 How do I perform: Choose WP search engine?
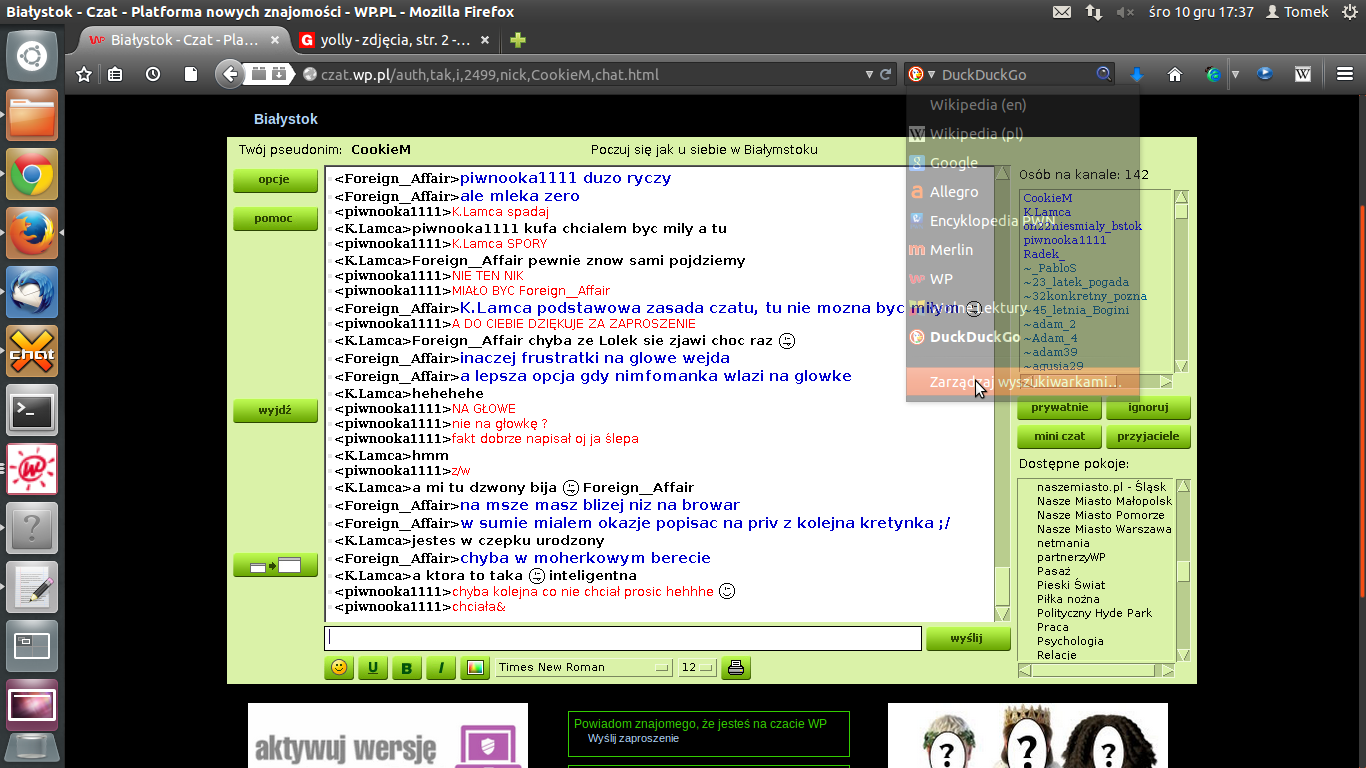pos(1023,279)
